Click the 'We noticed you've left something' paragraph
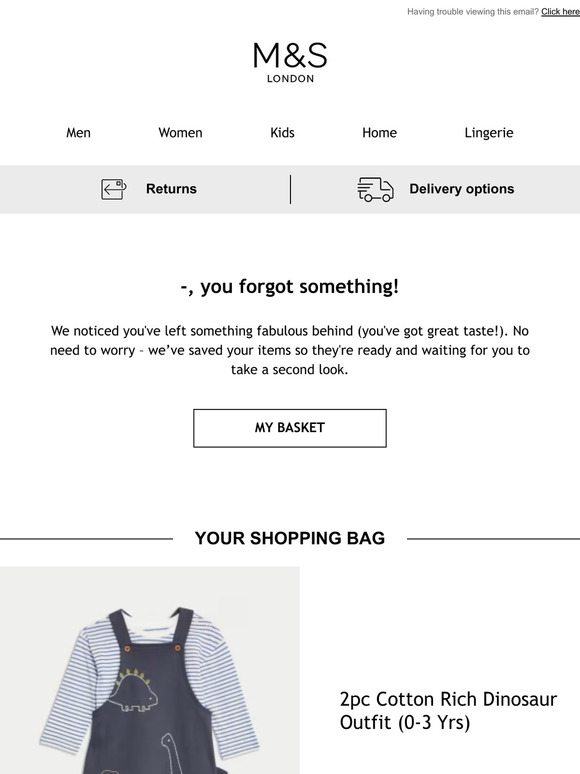The image size is (580, 774). point(290,350)
